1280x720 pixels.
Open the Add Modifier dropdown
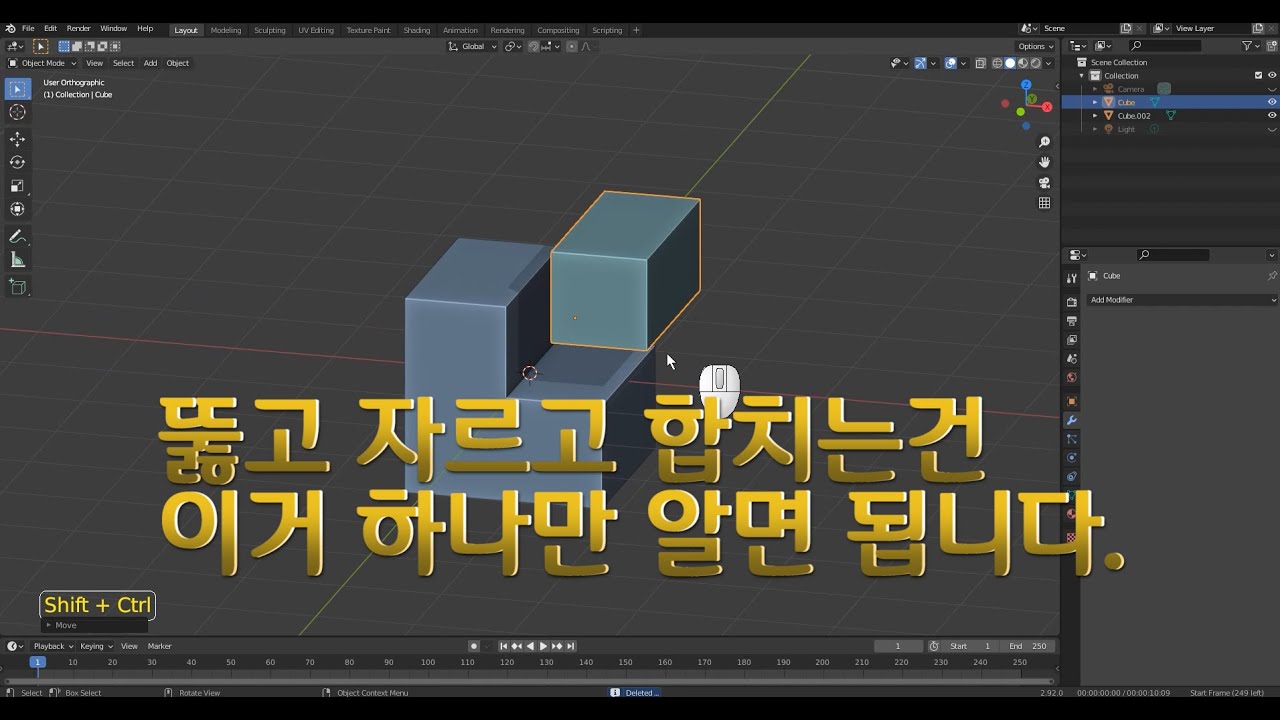pos(1182,300)
